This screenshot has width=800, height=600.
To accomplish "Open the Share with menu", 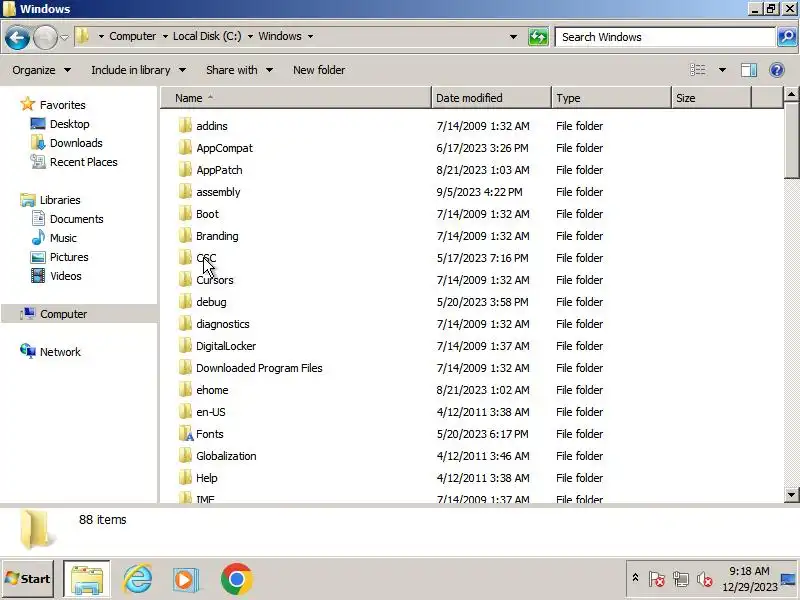I will coord(239,70).
